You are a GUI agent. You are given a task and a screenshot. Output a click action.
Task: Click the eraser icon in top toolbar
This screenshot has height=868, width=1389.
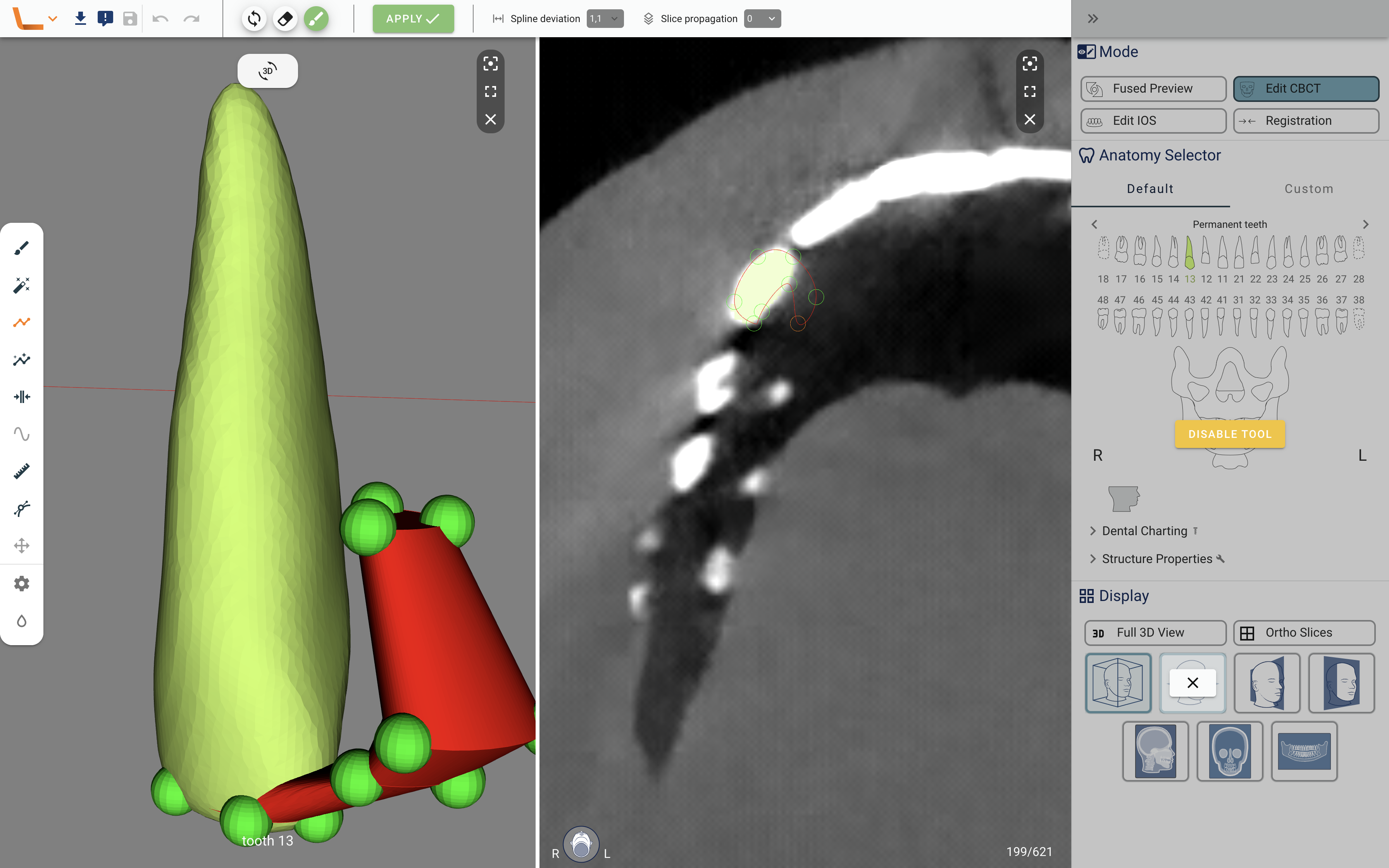pos(285,19)
